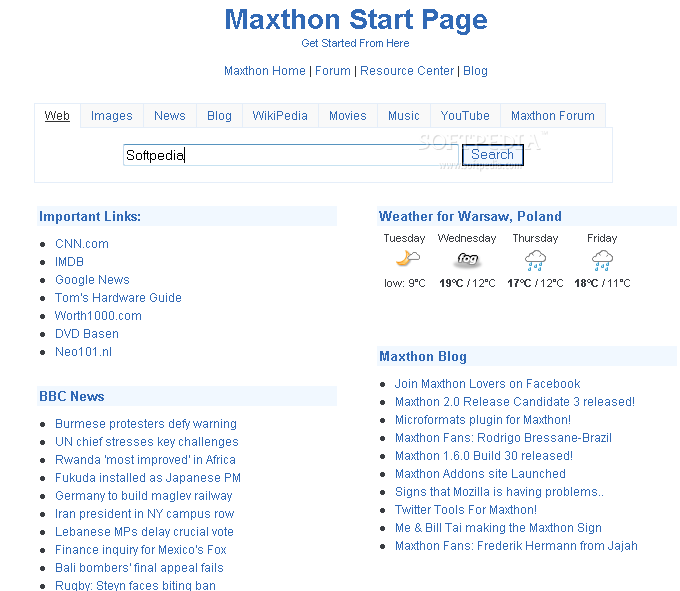Open Me & Bill Tai Maxthon Sign post
The image size is (680, 591).
pyautogui.click(x=498, y=528)
